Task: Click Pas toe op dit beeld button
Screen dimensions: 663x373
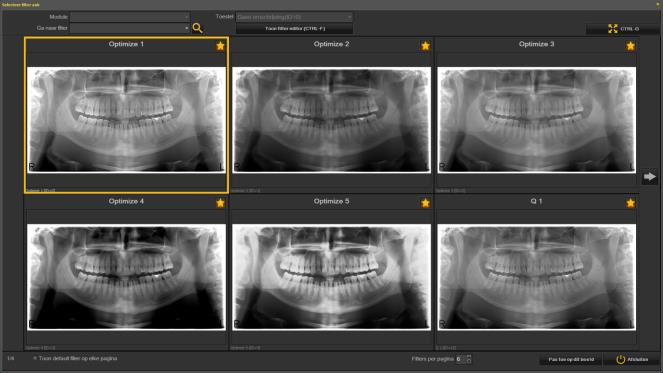Action: click(x=571, y=359)
